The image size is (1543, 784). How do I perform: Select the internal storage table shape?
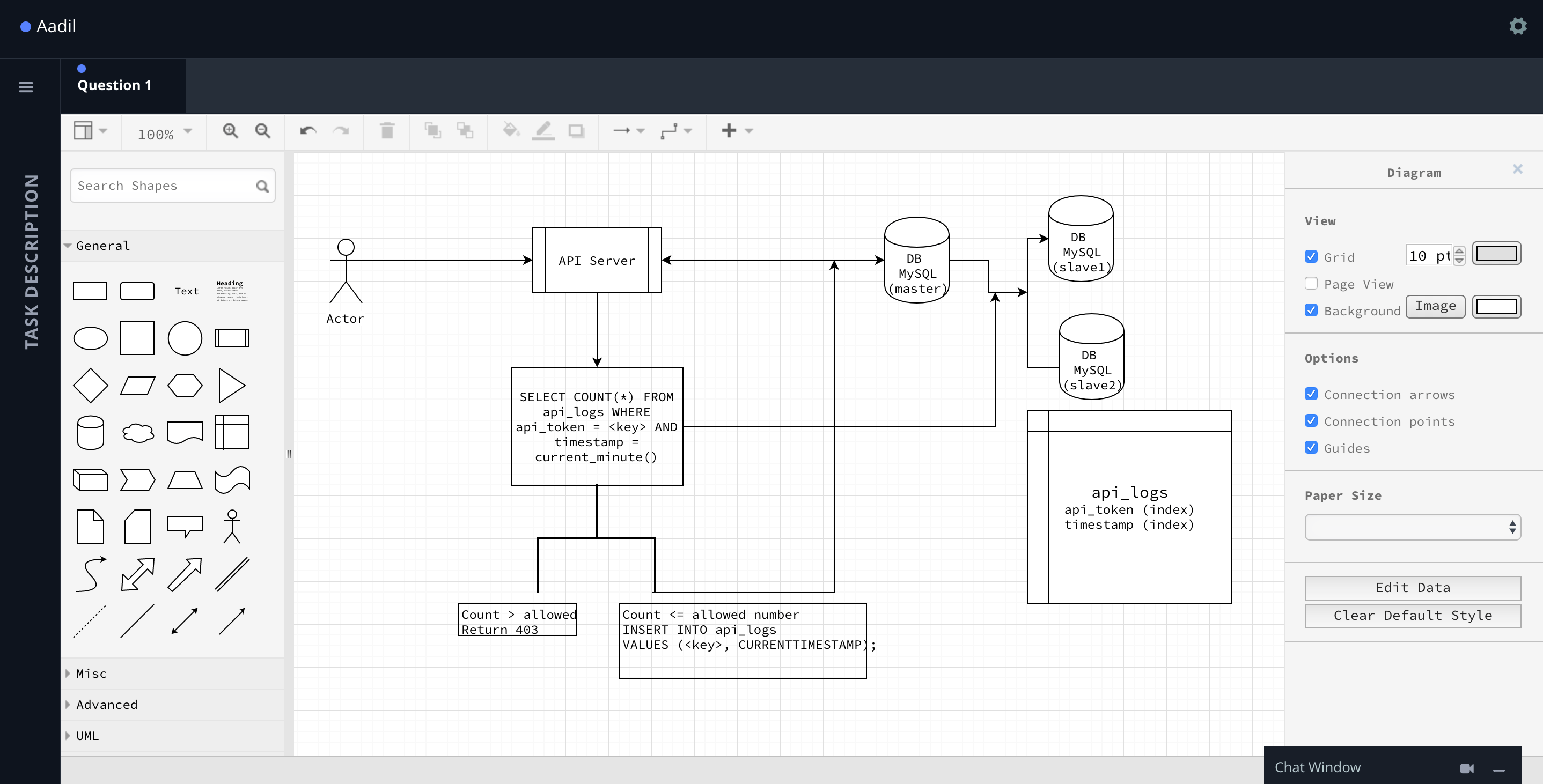(232, 432)
